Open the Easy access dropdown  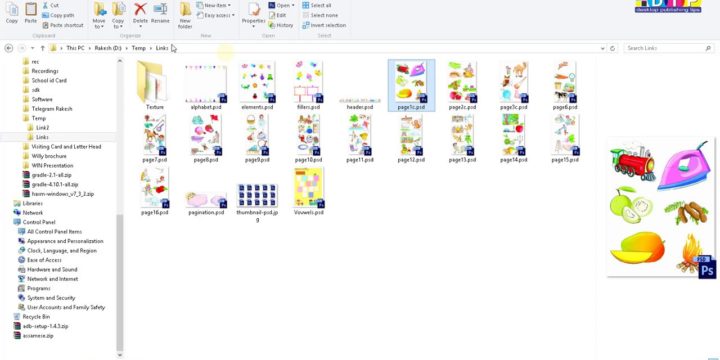point(215,15)
